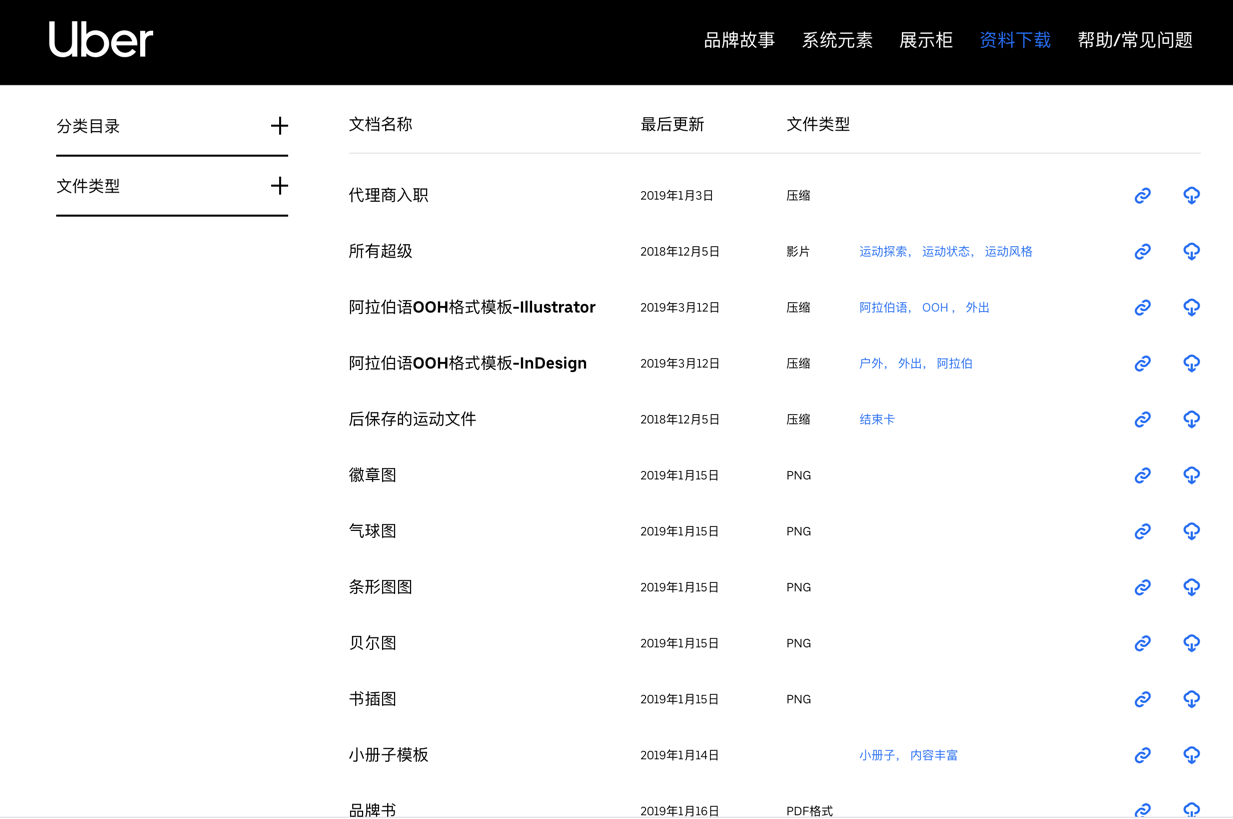Copy link for 代理商入职 row
Image resolution: width=1233 pixels, height=819 pixels.
point(1142,196)
